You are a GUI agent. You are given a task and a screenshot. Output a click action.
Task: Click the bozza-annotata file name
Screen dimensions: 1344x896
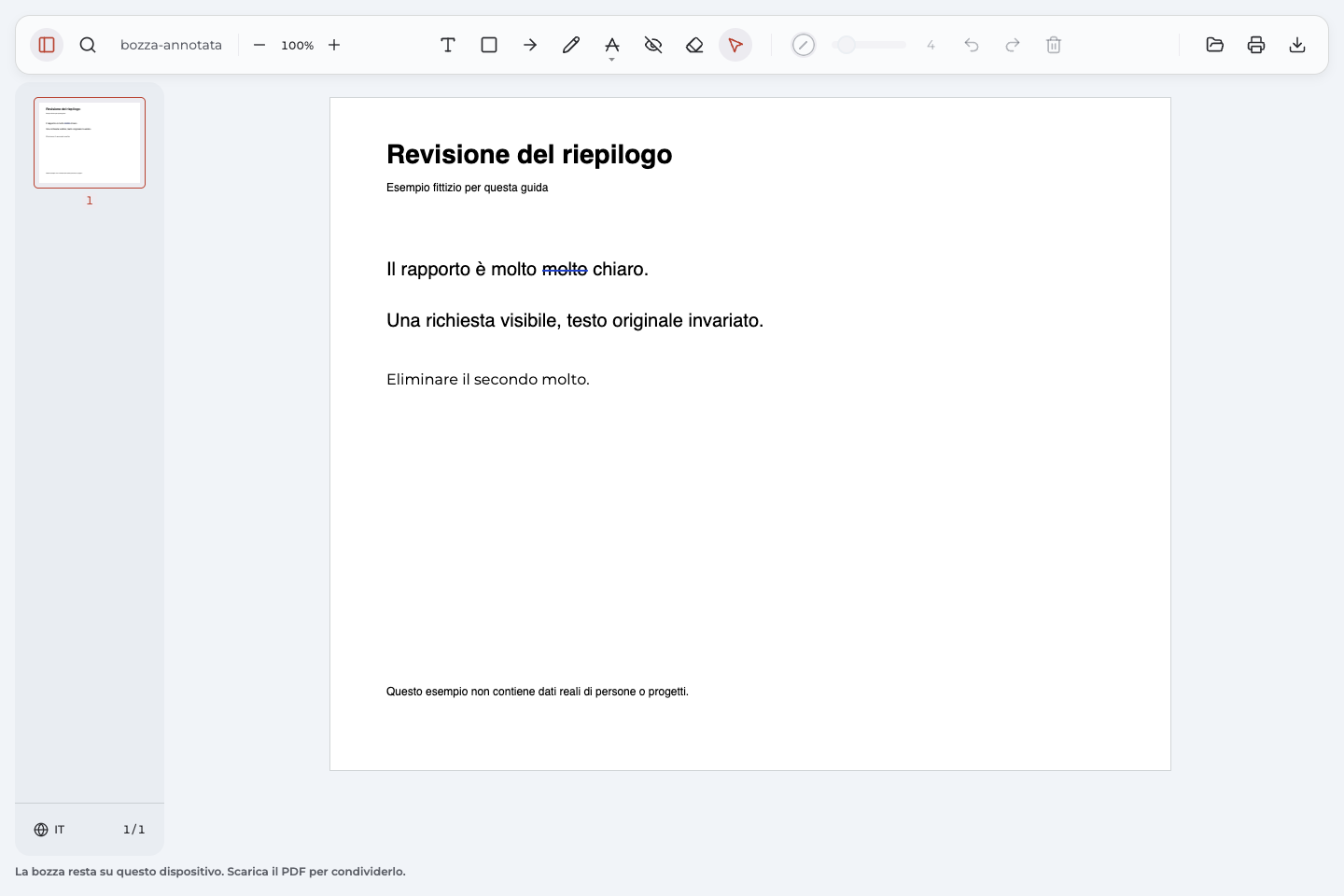coord(171,45)
